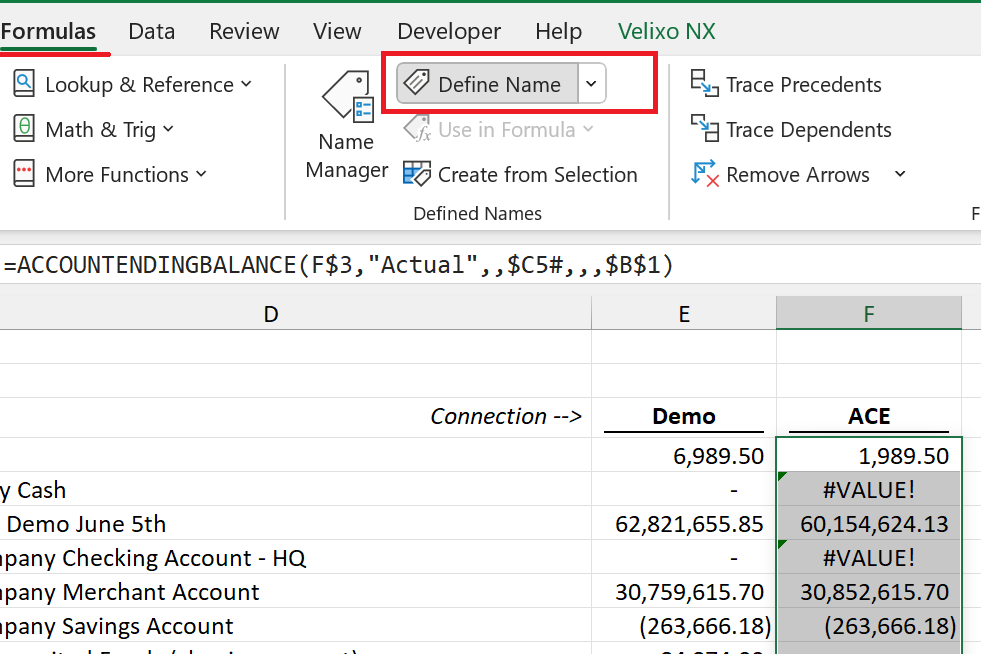The image size is (981, 654).
Task: Select the Connection --> label cell
Action: [295, 417]
